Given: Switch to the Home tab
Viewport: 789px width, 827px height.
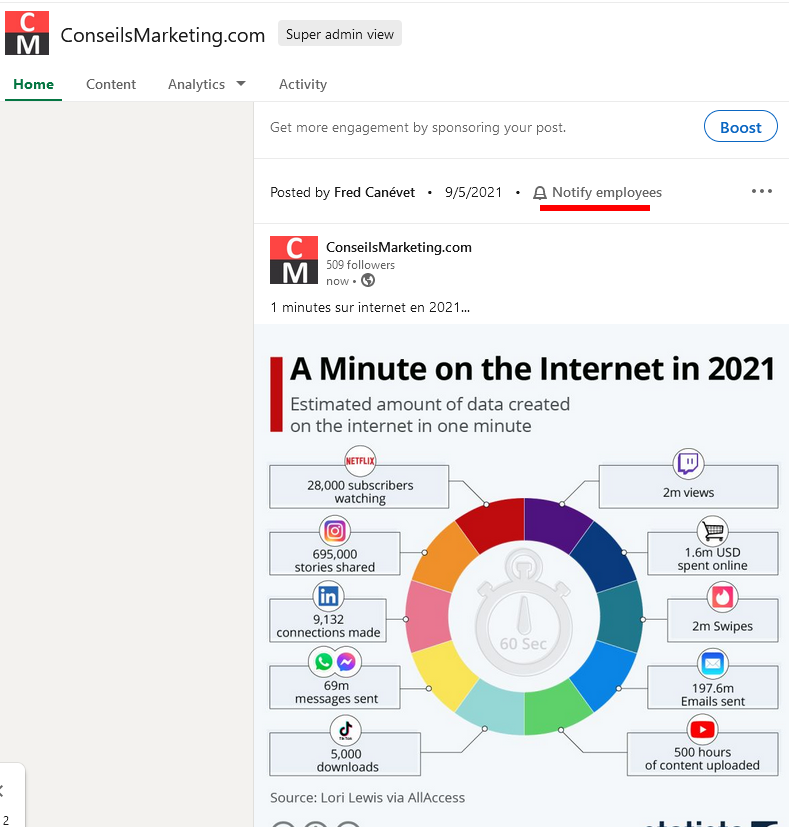Looking at the screenshot, I should (33, 84).
